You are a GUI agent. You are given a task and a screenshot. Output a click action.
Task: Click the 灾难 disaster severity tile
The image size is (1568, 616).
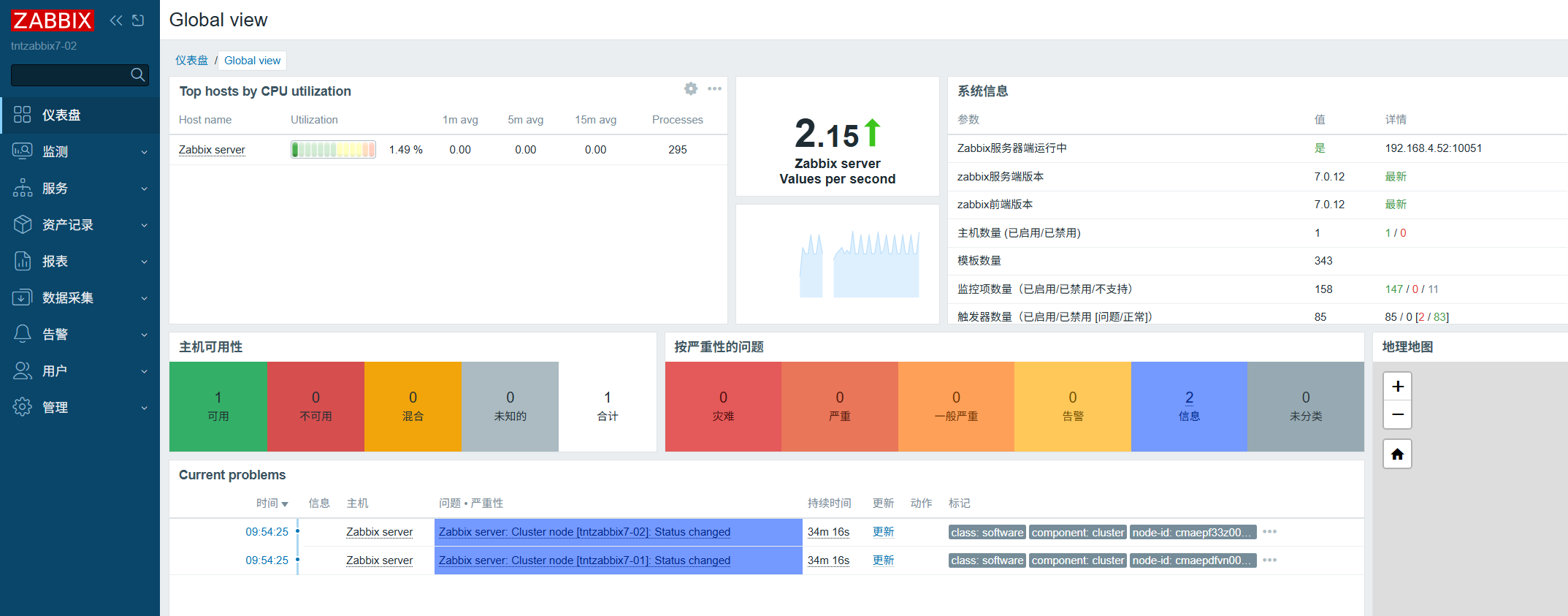pyautogui.click(x=723, y=406)
